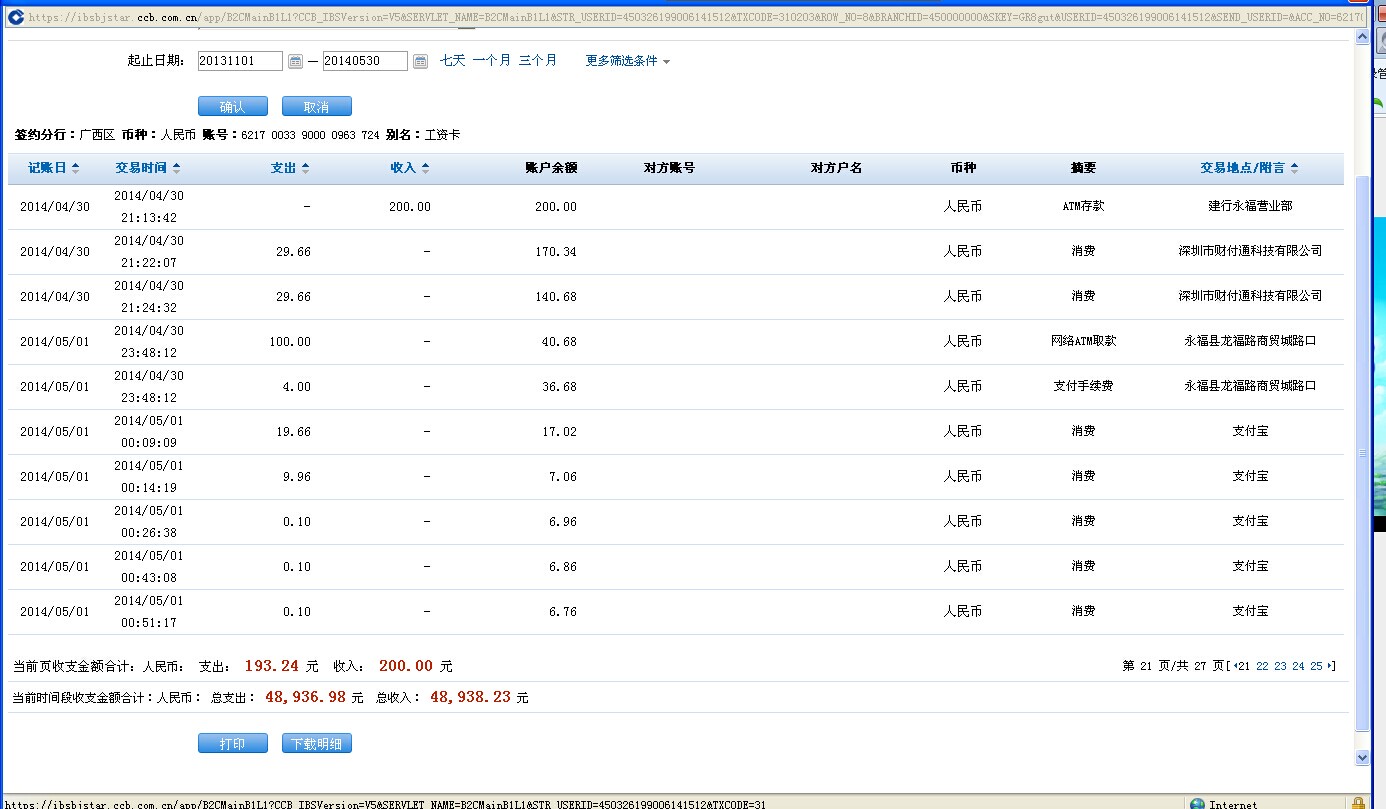Sort table by 支出 column
The image size is (1386, 809).
290,168
